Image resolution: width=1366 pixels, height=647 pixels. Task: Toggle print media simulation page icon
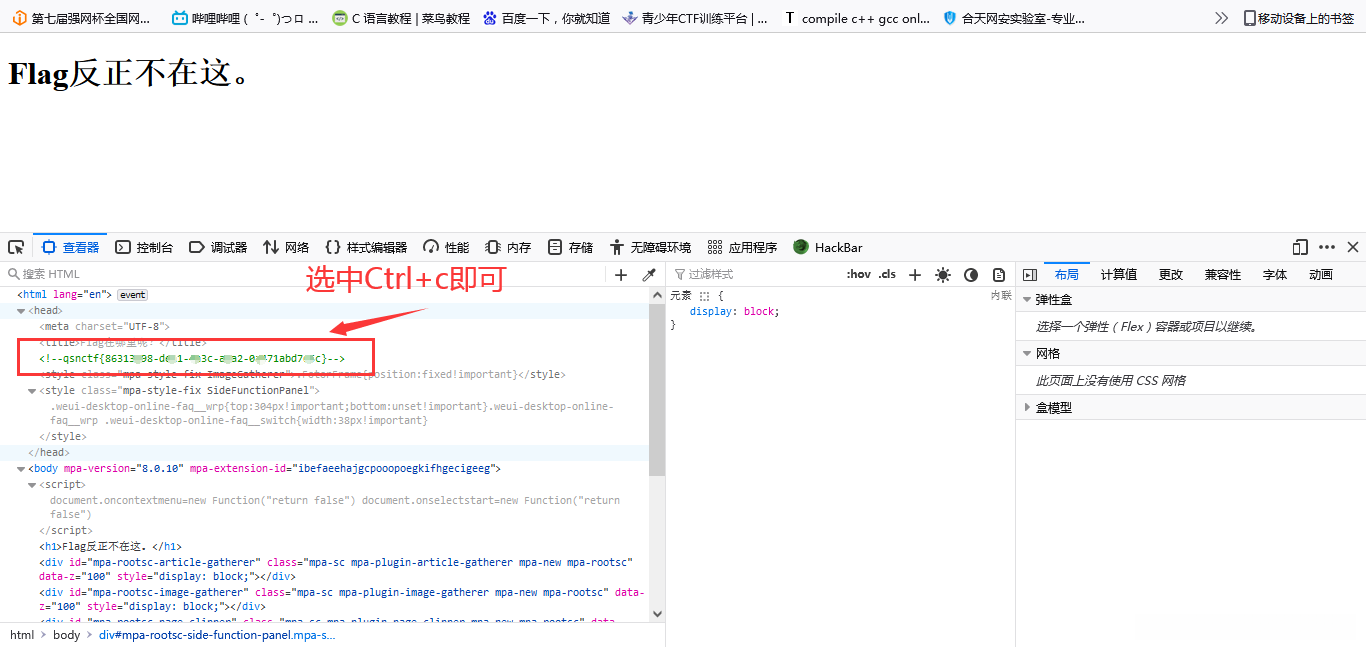tap(998, 275)
